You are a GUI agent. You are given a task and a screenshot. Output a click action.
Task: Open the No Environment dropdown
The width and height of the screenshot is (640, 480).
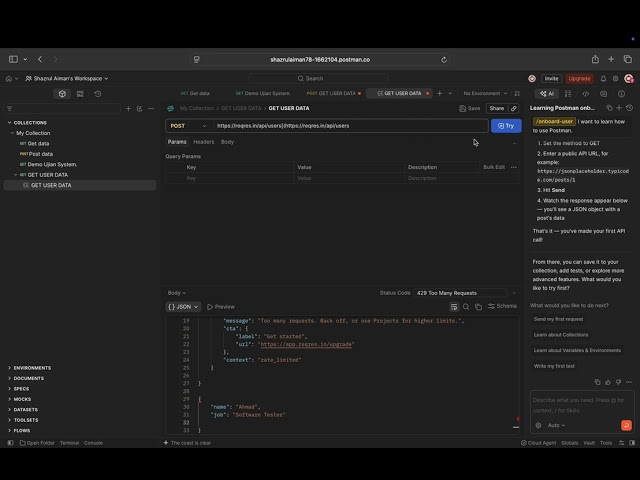[x=485, y=93]
